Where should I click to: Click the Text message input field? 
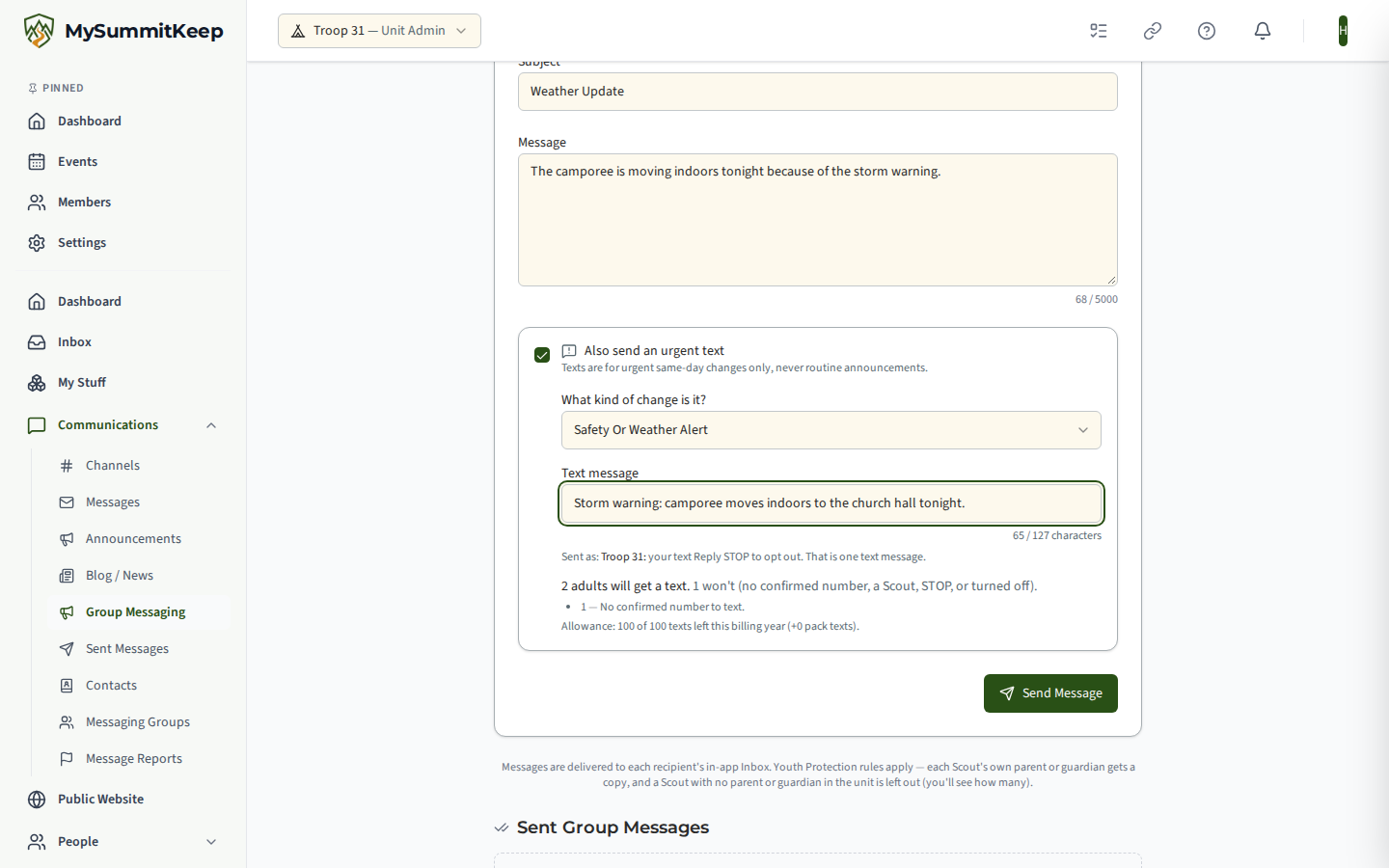pyautogui.click(x=831, y=503)
